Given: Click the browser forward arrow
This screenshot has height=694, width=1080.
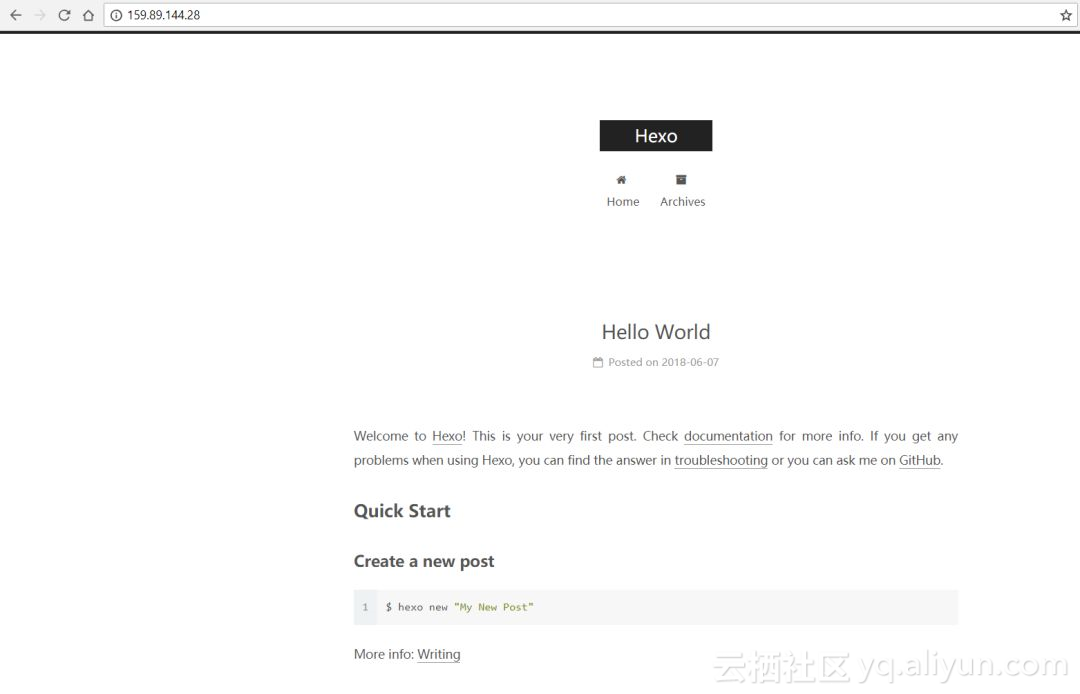Looking at the screenshot, I should point(40,15).
